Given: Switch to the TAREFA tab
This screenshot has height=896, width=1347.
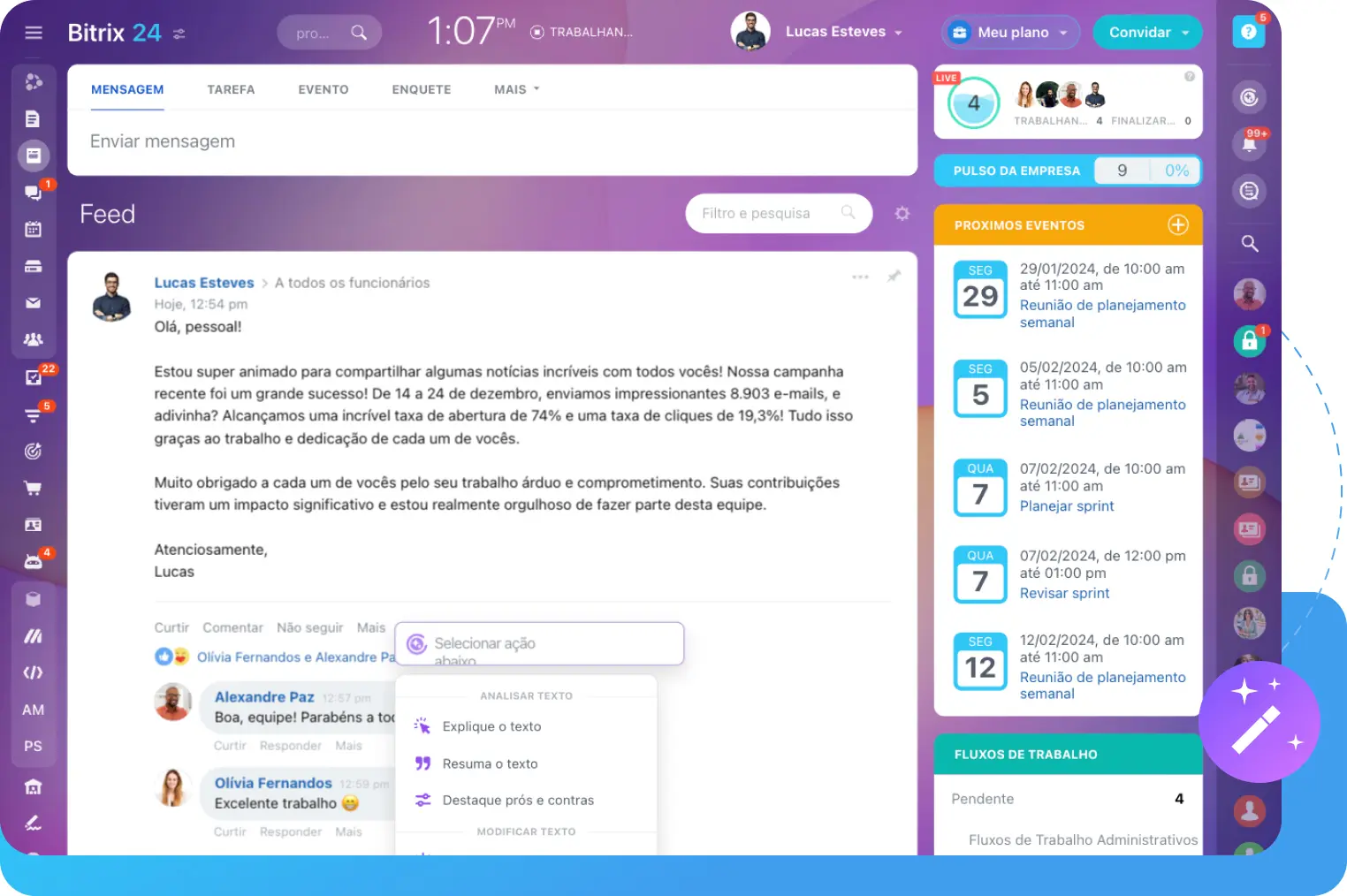Looking at the screenshot, I should pos(231,89).
